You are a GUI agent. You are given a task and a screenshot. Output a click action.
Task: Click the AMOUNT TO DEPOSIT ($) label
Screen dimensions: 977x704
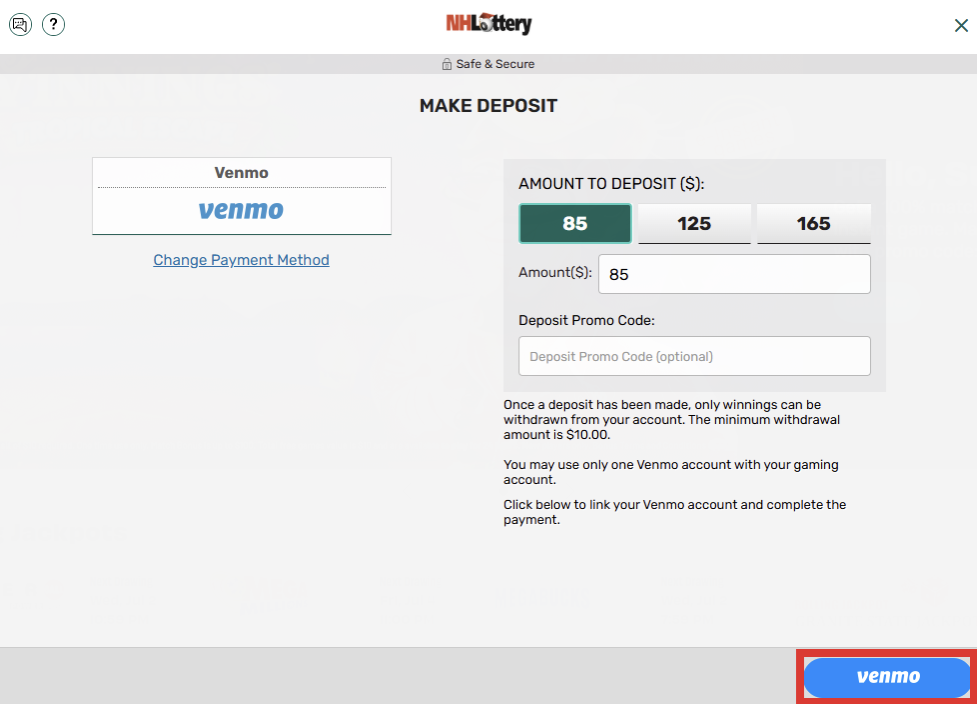[611, 184]
